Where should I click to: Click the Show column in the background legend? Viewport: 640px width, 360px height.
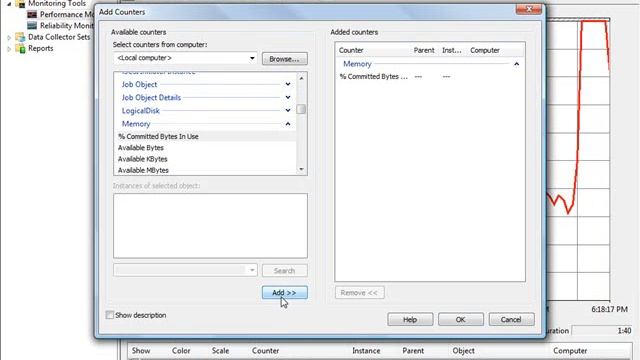click(x=141, y=351)
